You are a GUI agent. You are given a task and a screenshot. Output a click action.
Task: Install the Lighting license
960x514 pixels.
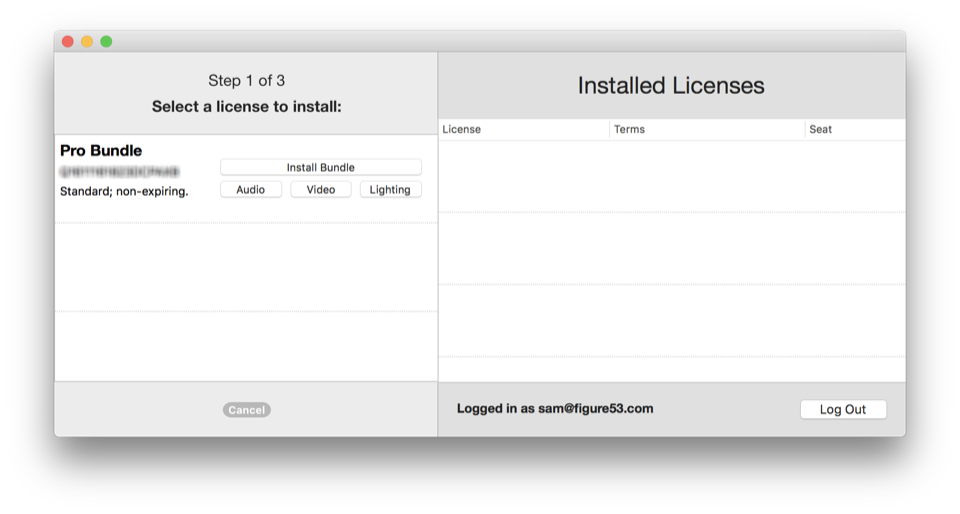(390, 189)
